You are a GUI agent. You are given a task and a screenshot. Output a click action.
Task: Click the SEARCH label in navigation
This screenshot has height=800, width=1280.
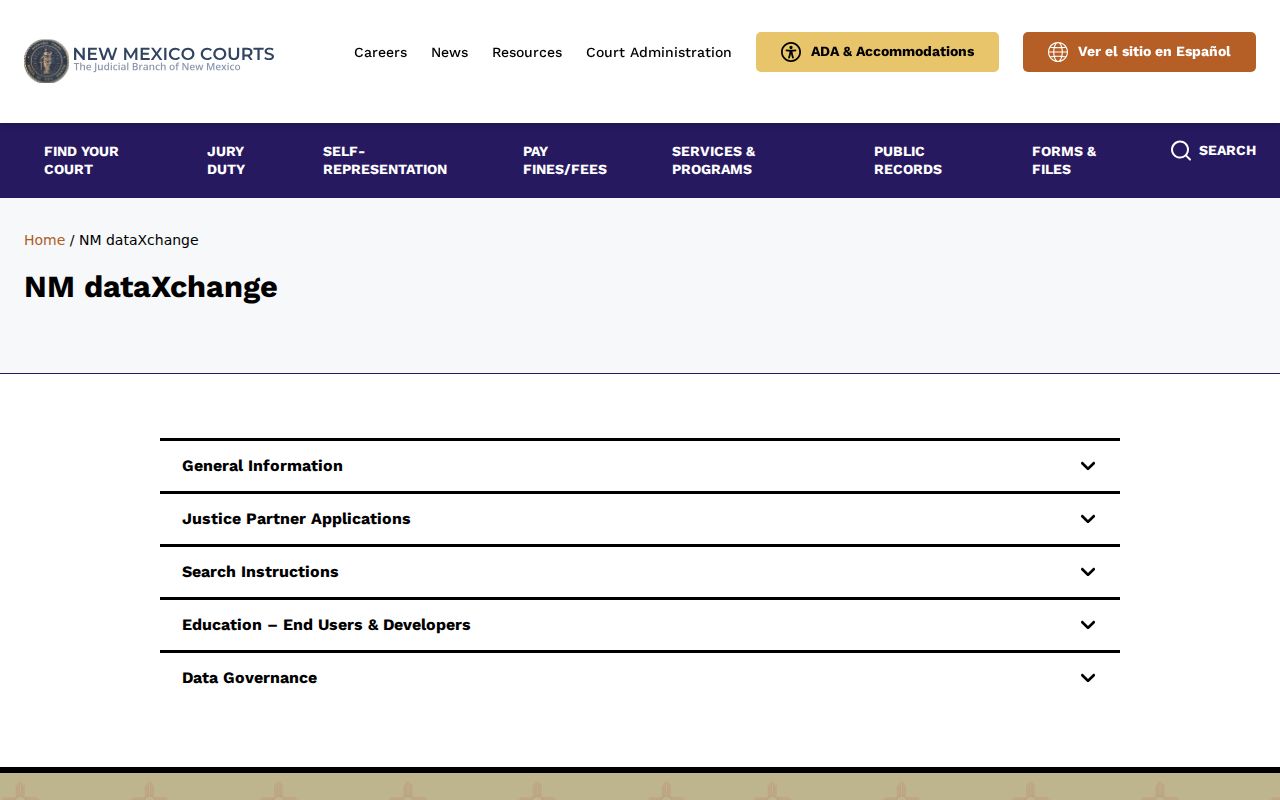1227,150
